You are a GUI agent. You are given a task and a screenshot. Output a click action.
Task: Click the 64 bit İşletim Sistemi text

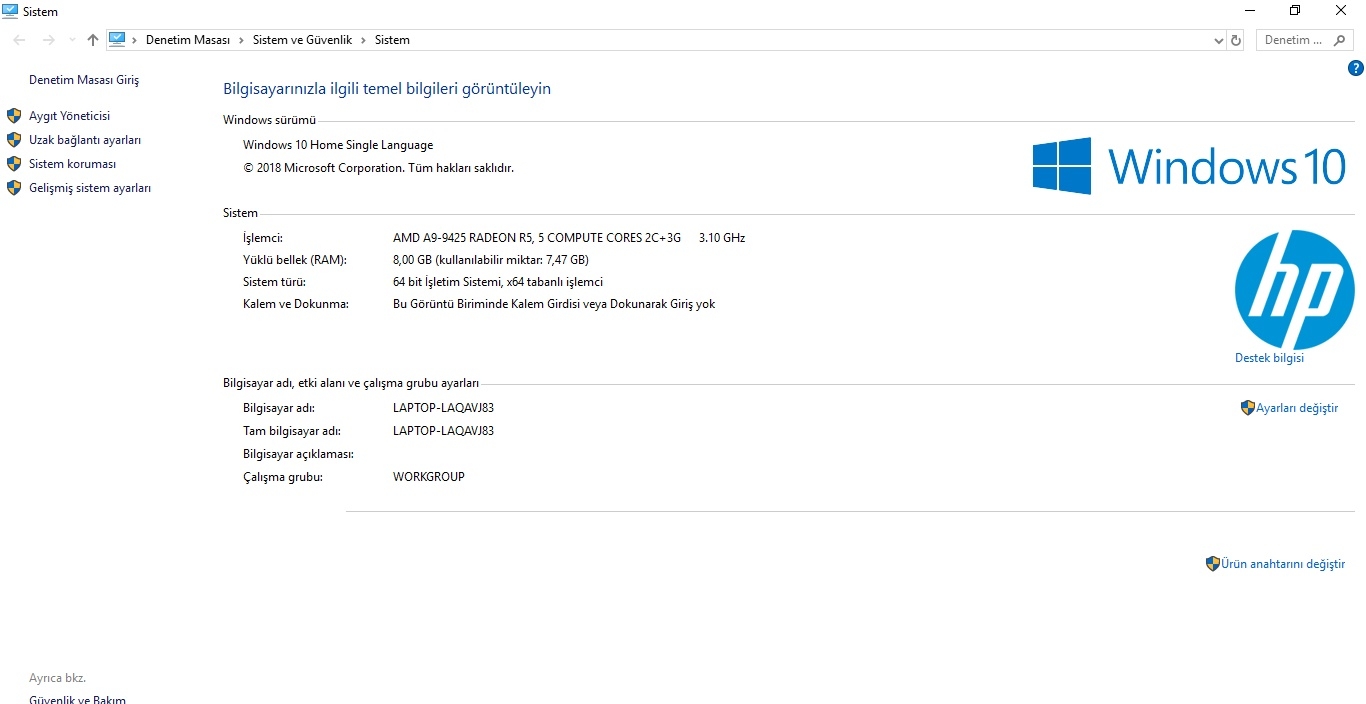[x=498, y=282]
